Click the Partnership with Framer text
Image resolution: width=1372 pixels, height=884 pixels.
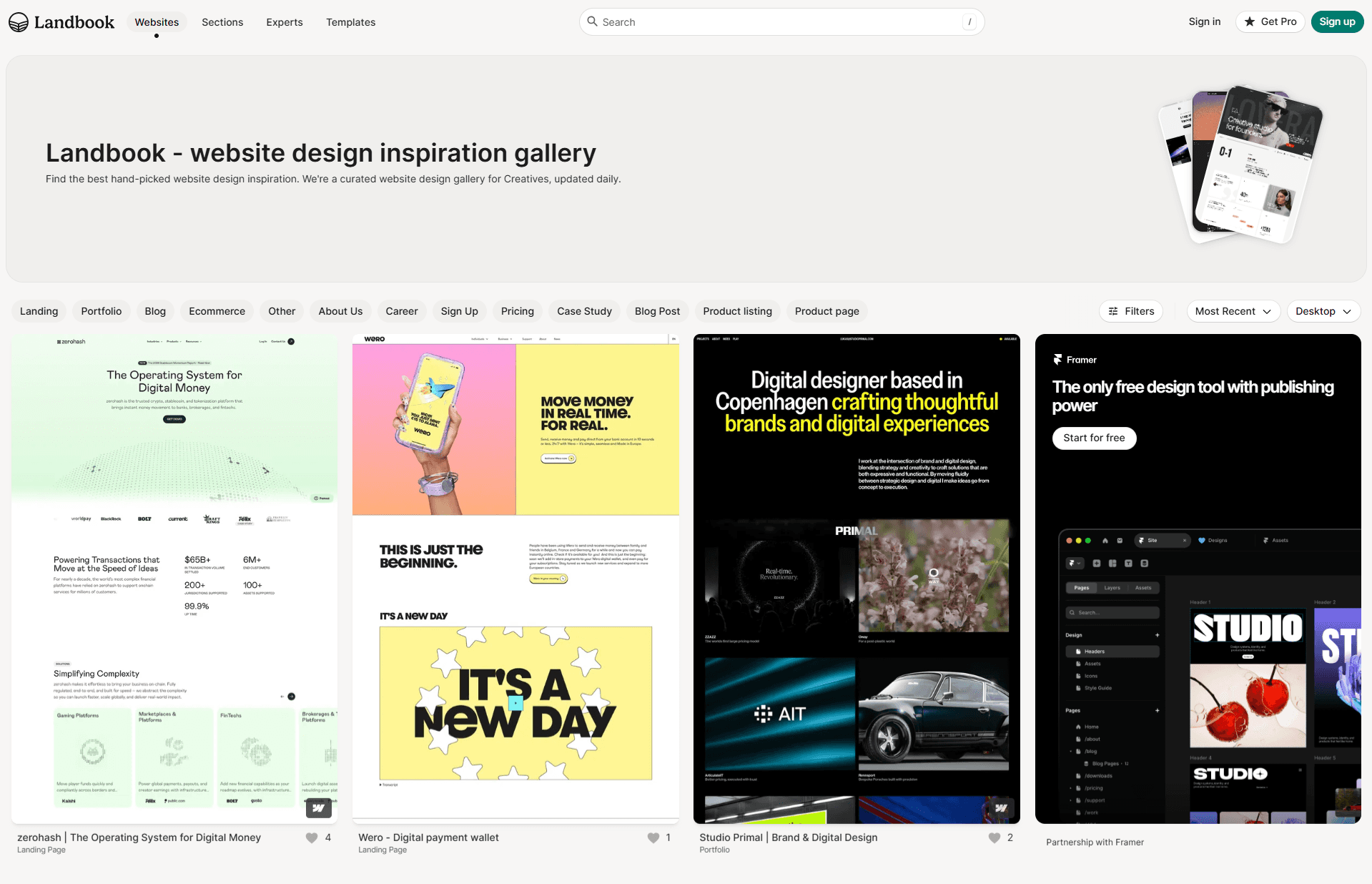point(1095,843)
